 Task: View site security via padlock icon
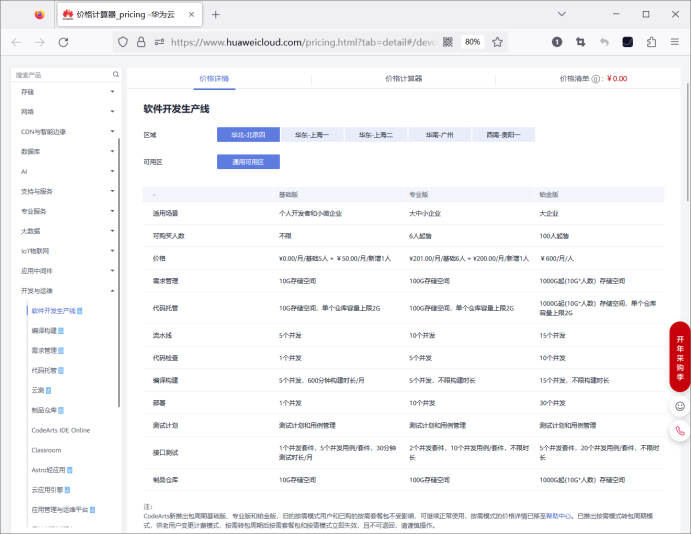141,42
